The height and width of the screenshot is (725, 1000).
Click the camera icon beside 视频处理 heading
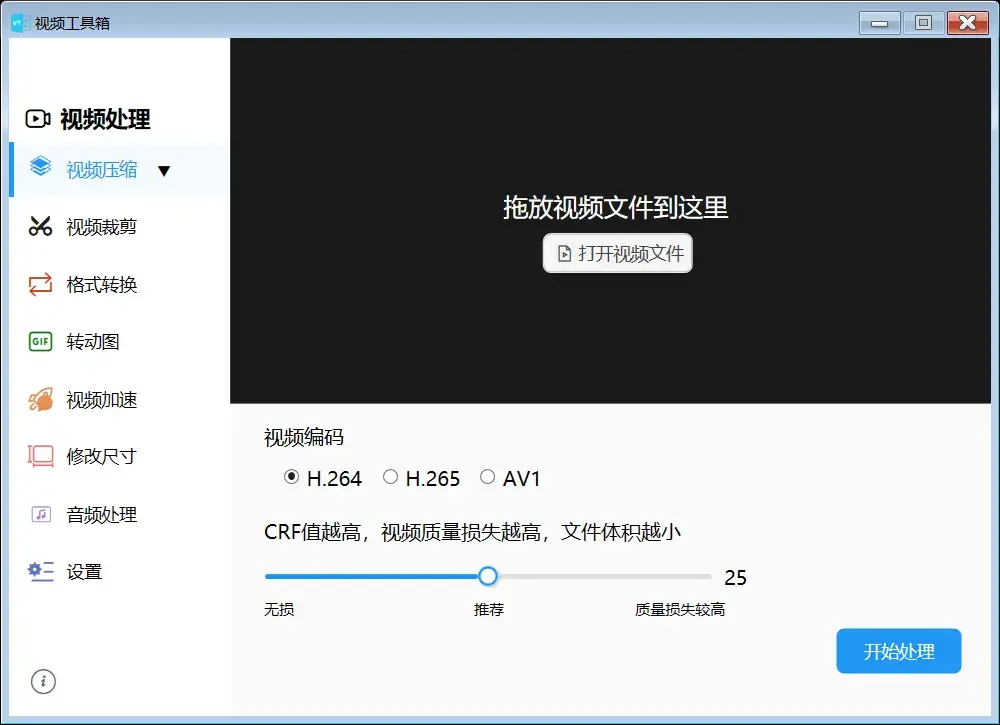pyautogui.click(x=38, y=119)
